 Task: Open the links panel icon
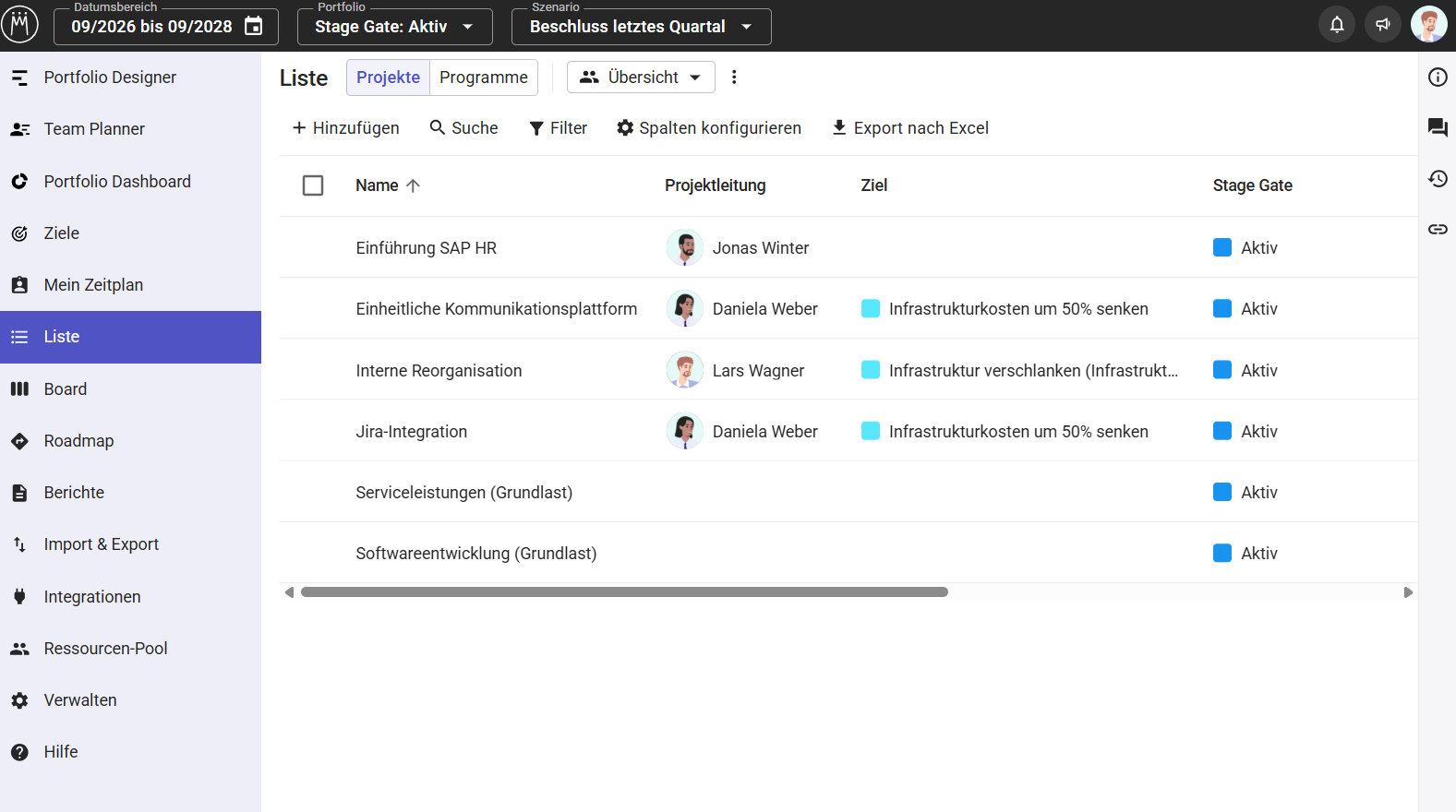(x=1438, y=229)
